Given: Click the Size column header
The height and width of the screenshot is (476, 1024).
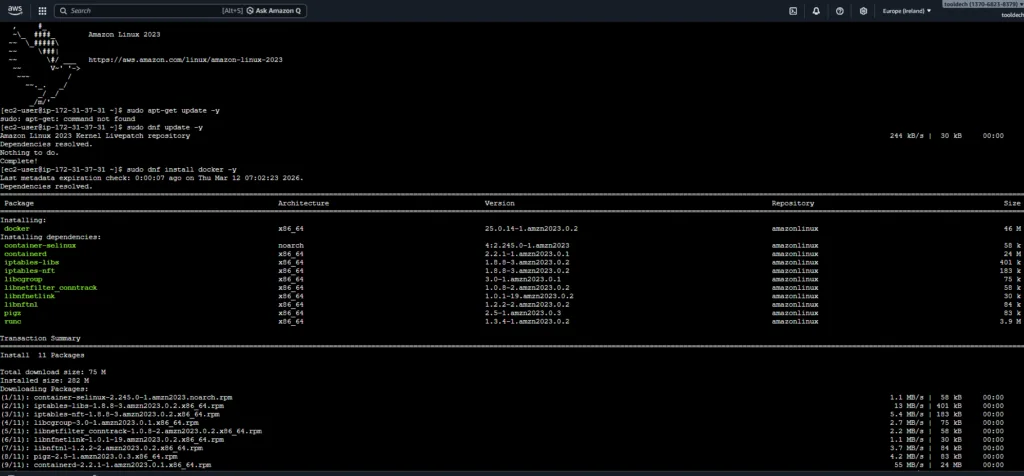Looking at the screenshot, I should click(1012, 203).
